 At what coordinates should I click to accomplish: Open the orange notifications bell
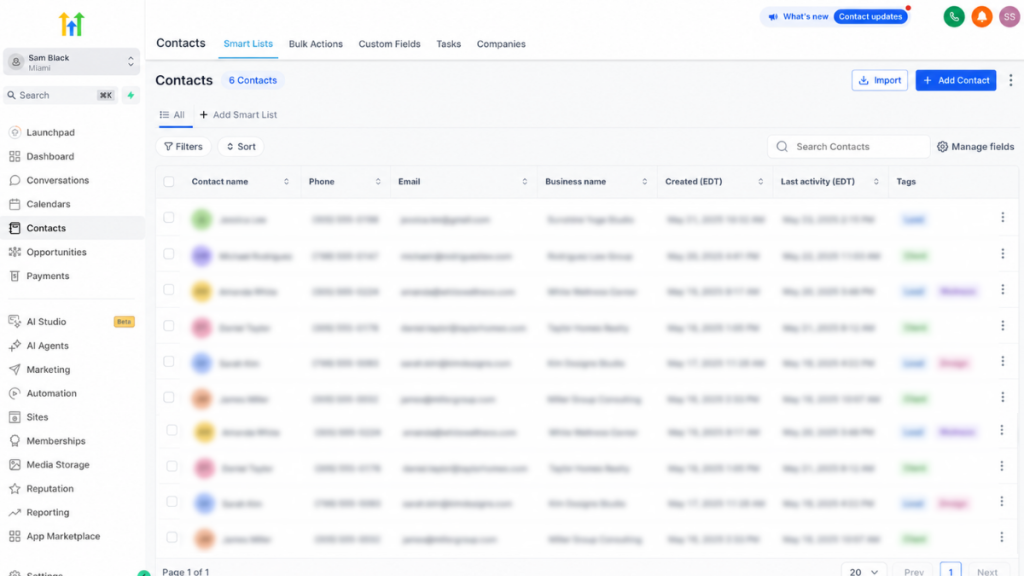click(x=982, y=16)
